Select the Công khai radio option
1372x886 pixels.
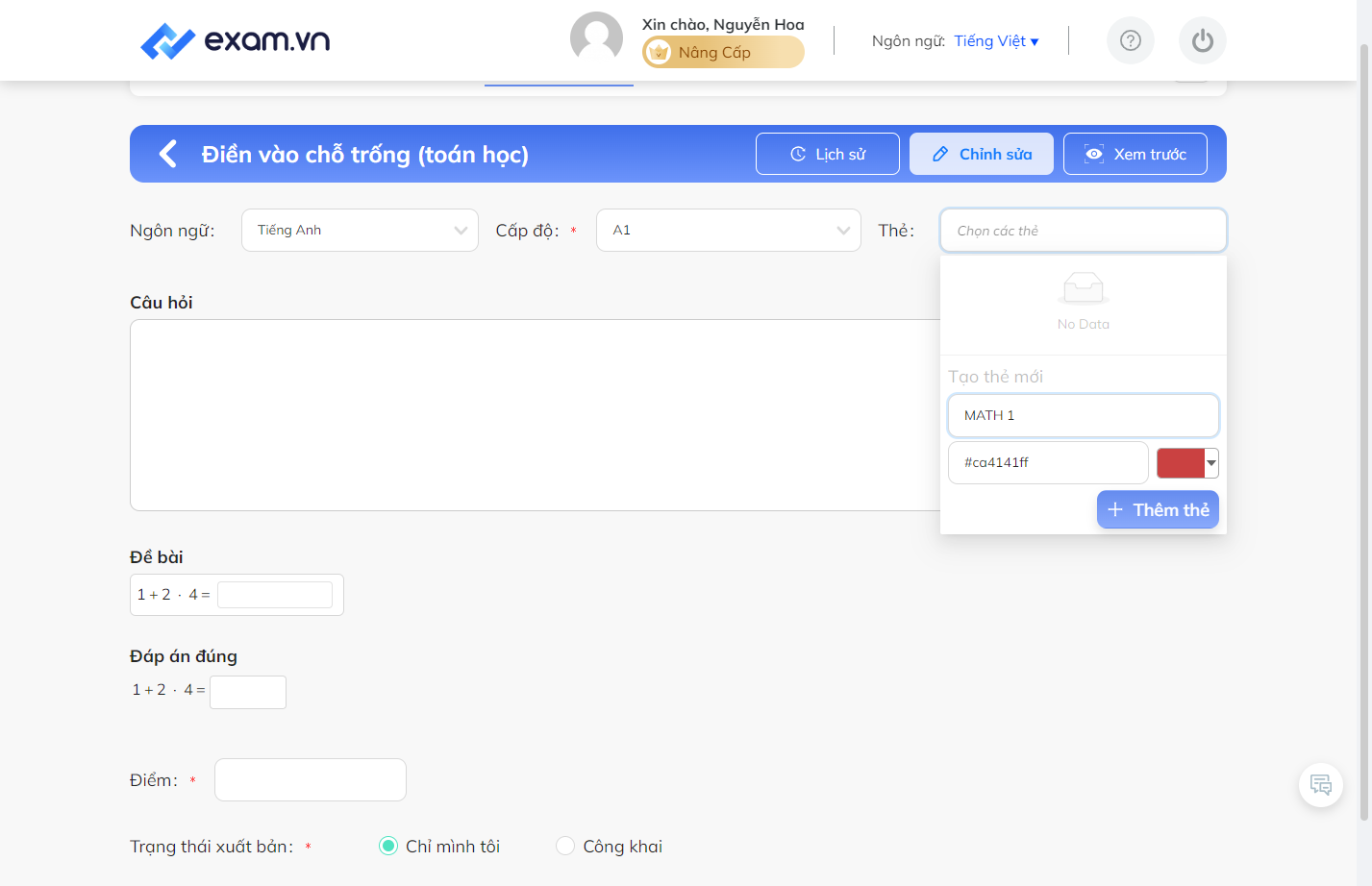pos(565,846)
